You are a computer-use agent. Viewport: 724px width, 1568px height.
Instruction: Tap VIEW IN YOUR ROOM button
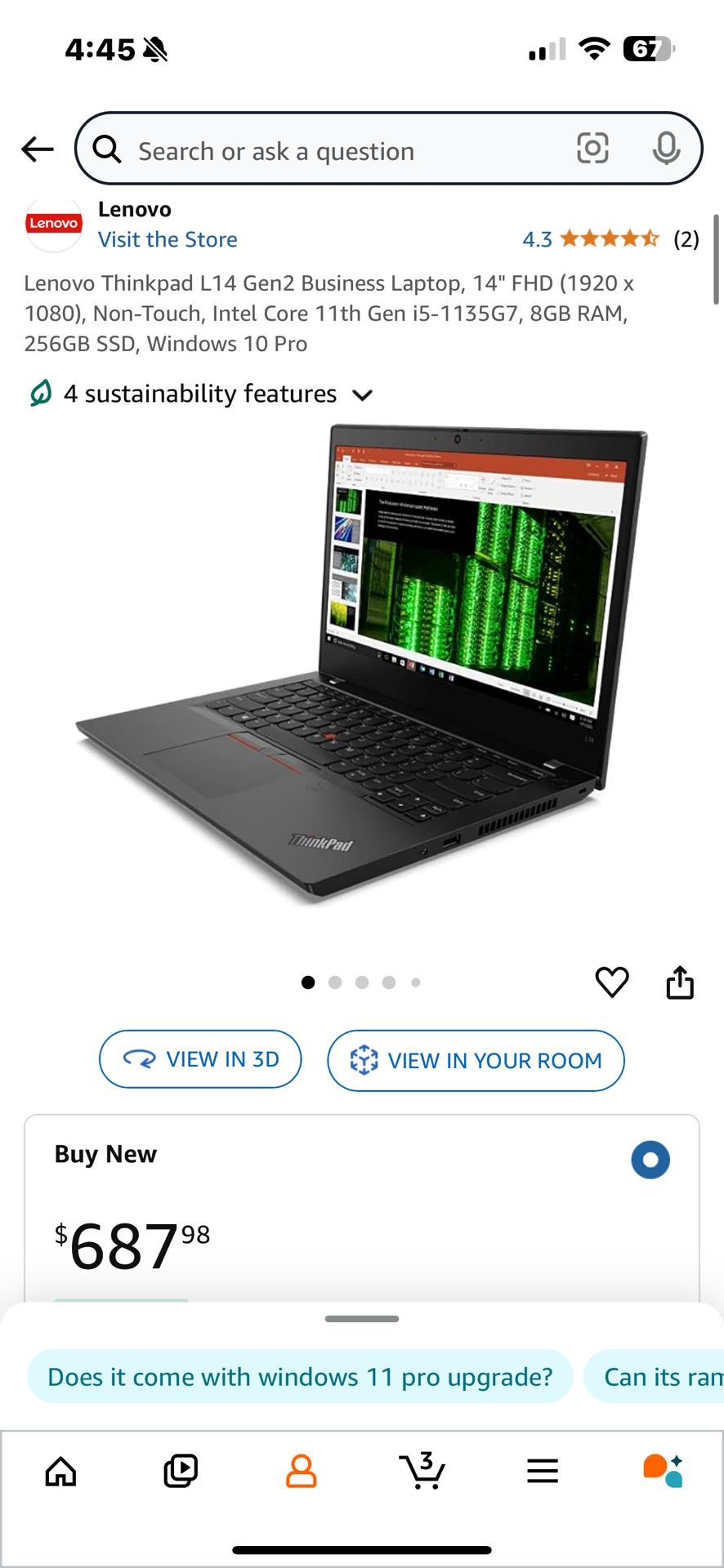[x=476, y=1060]
